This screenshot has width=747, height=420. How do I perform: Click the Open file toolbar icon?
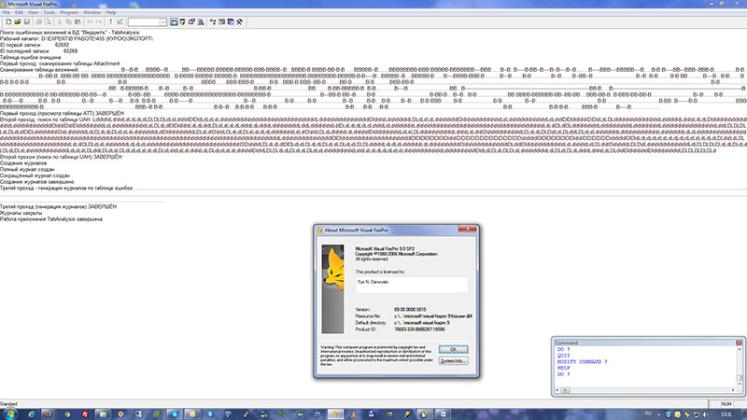(18, 22)
